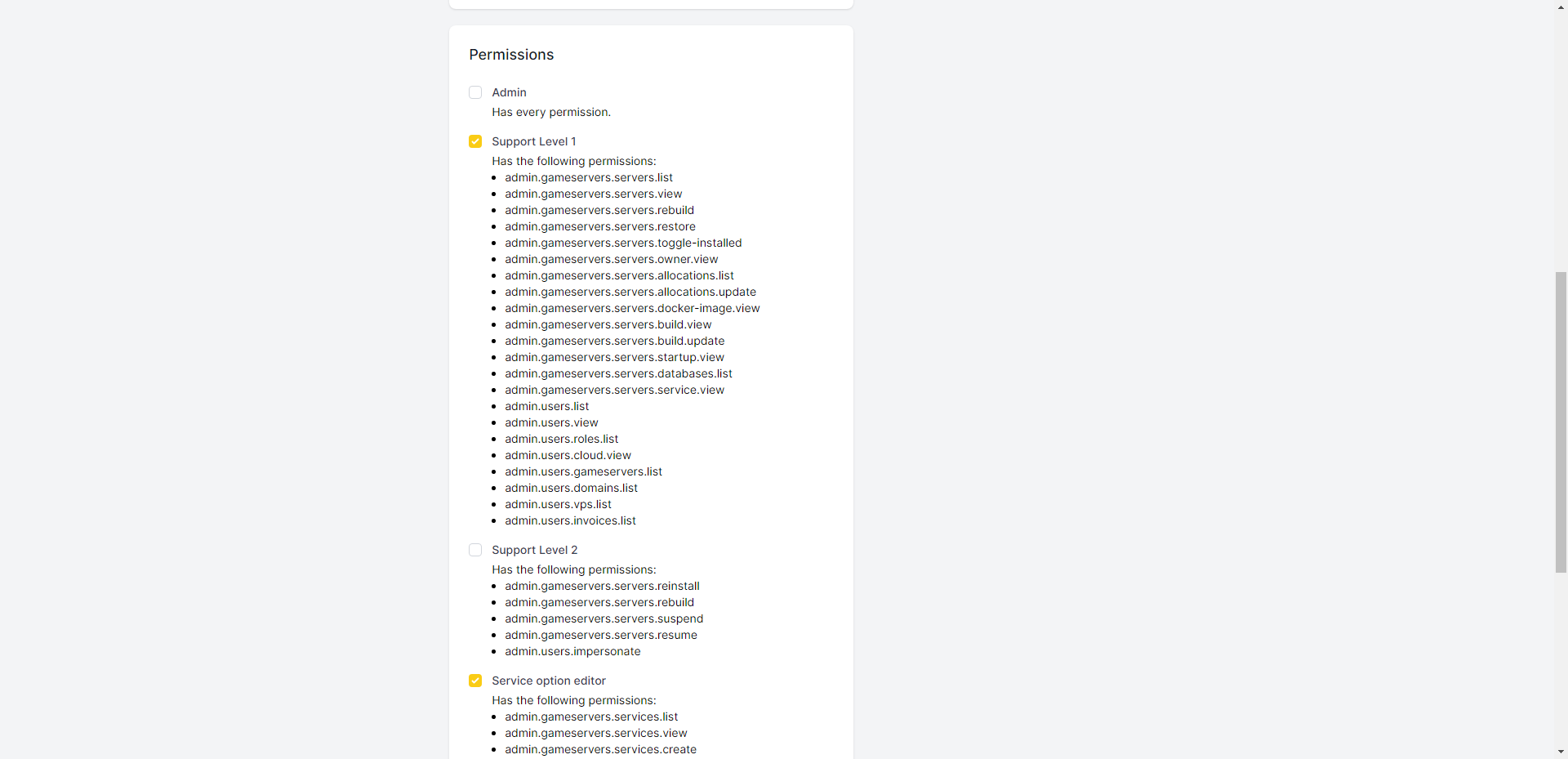Click the servers.toggle-installed permission entry
The height and width of the screenshot is (759, 1568).
pos(623,243)
